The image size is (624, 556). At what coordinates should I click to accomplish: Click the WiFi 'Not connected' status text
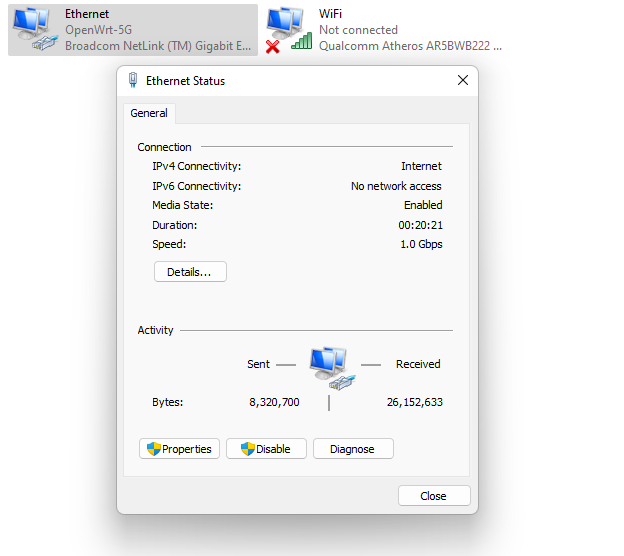358,30
